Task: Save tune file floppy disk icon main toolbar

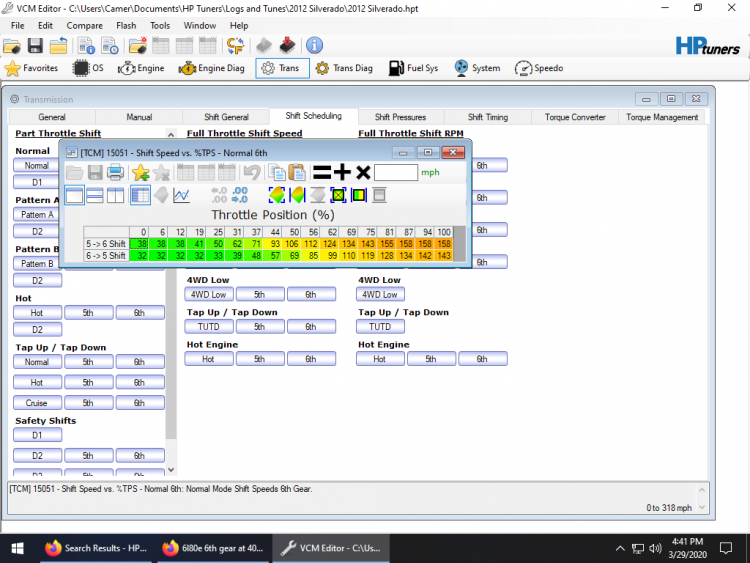Action: click(x=35, y=46)
